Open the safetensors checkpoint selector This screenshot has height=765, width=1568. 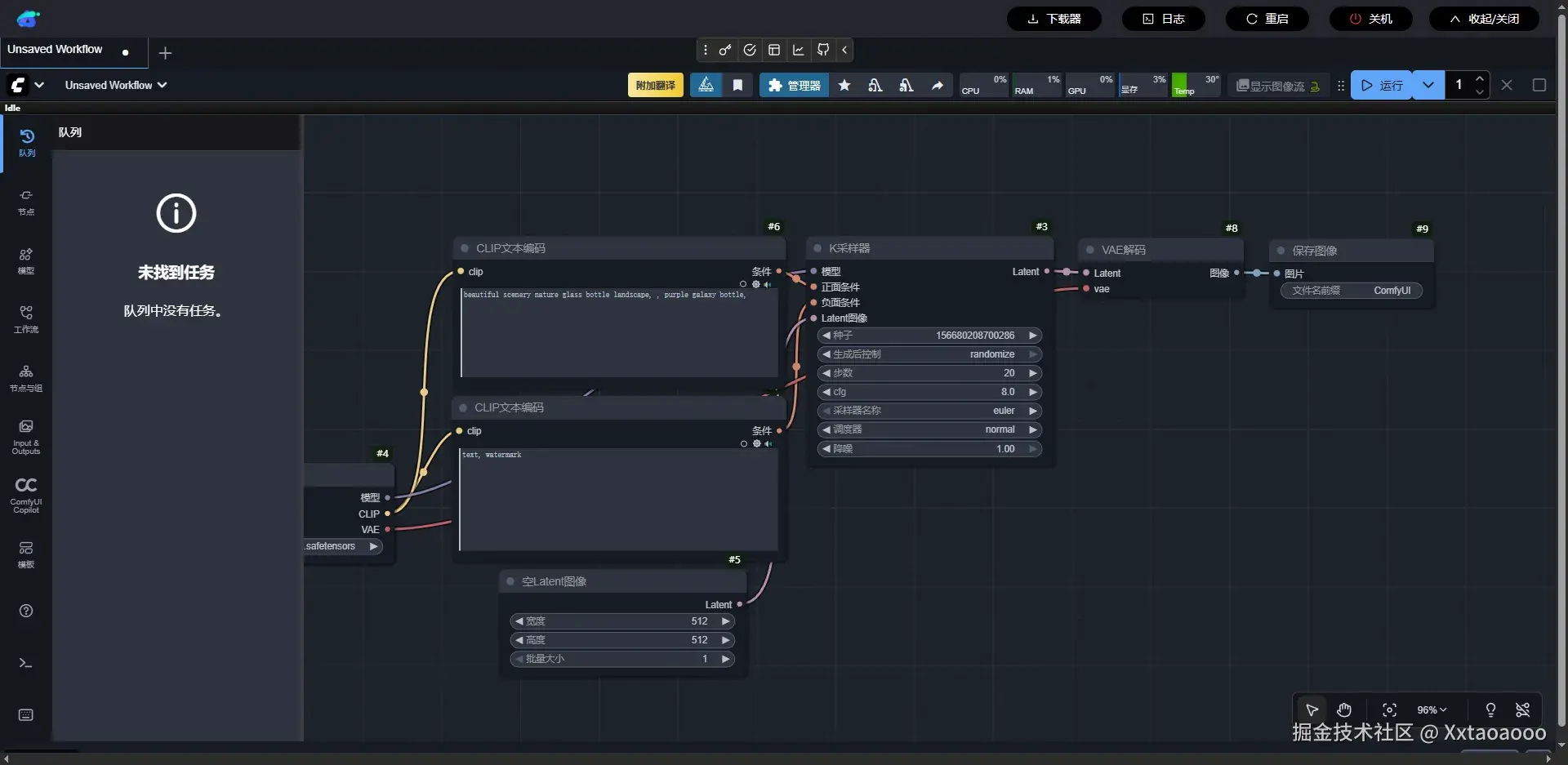pyautogui.click(x=343, y=546)
